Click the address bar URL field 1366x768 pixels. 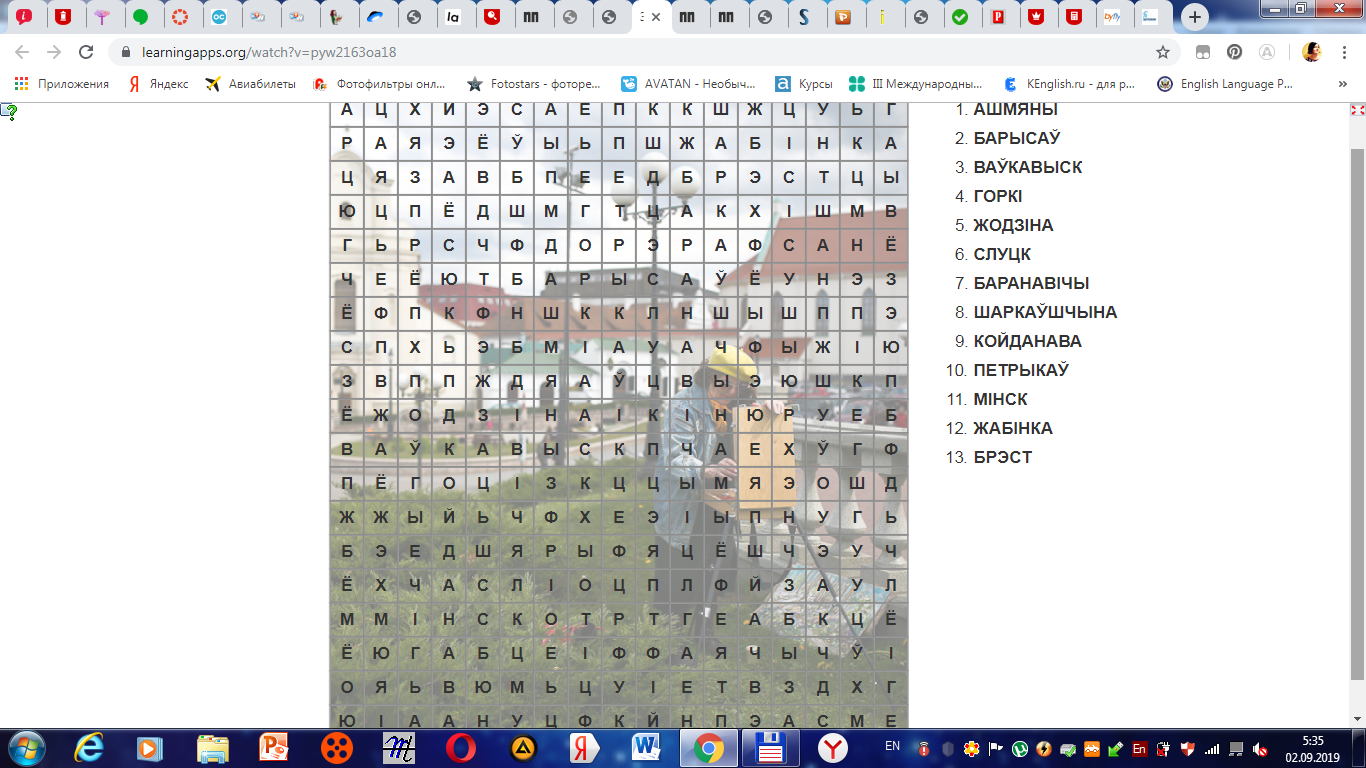point(600,52)
